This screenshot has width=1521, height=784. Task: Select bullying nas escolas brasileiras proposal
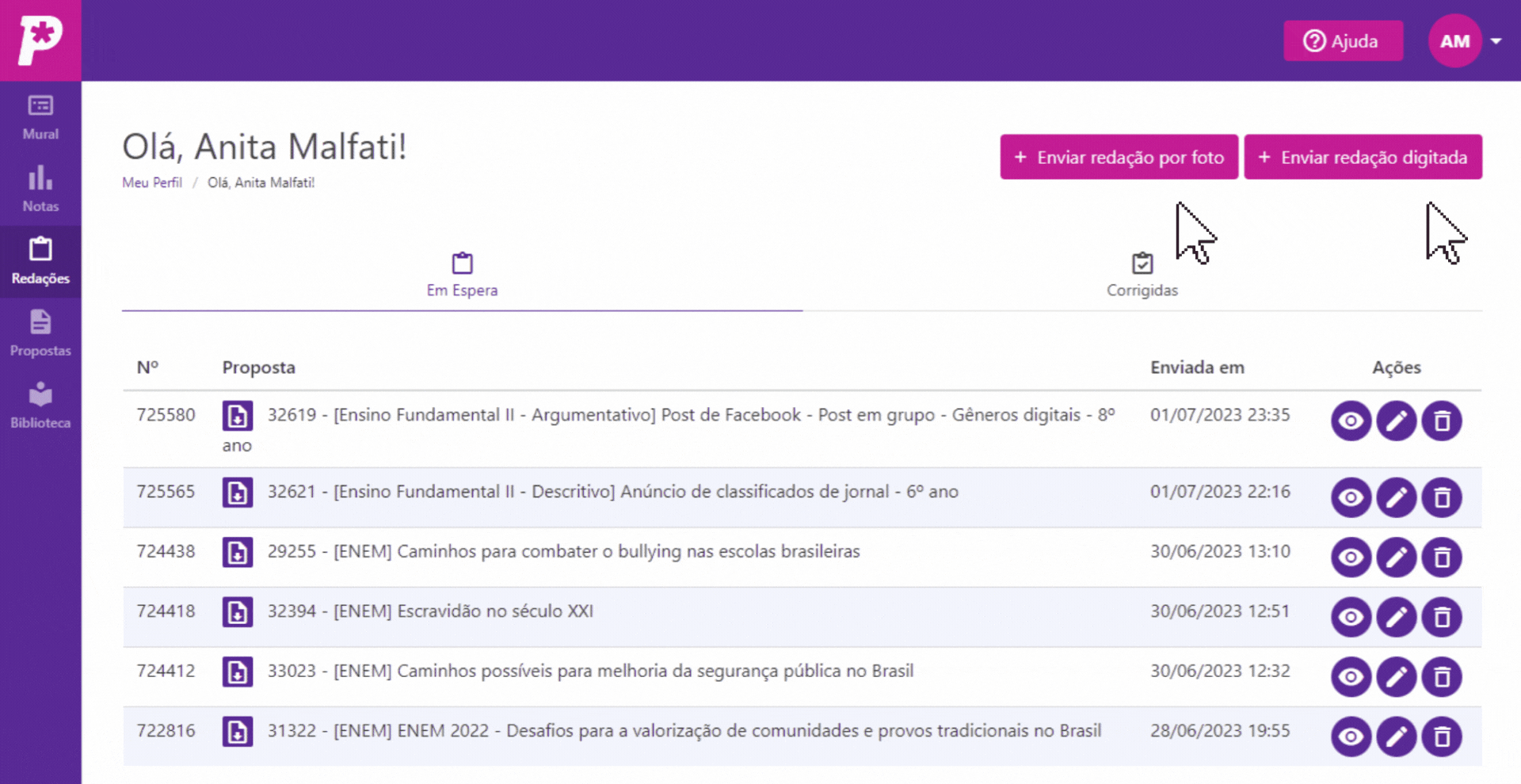click(564, 551)
